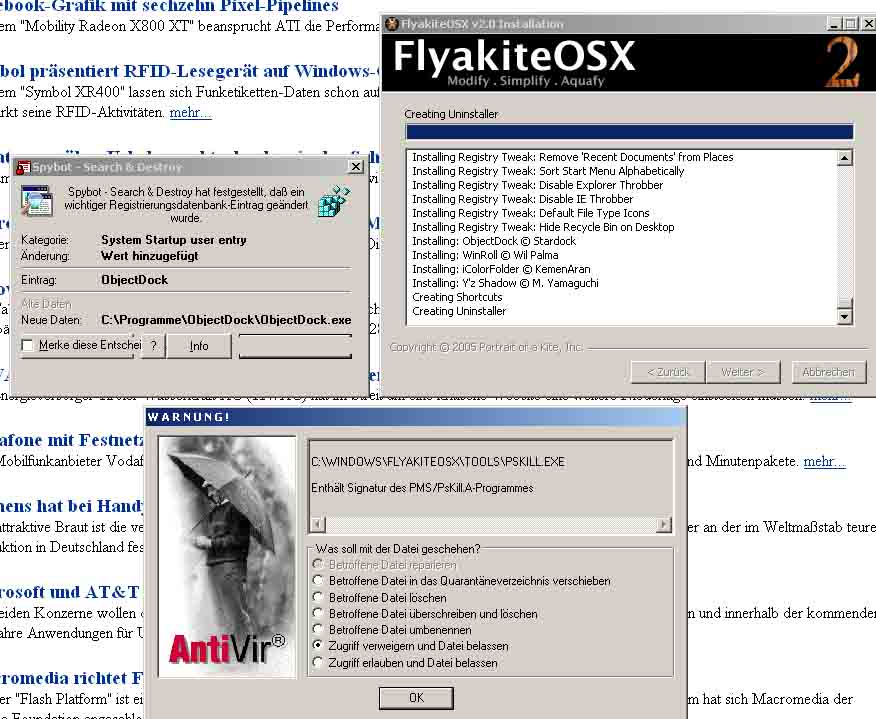This screenshot has width=876, height=719.
Task: Click the FlyakiteOSX installer title bar icon
Action: (392, 24)
